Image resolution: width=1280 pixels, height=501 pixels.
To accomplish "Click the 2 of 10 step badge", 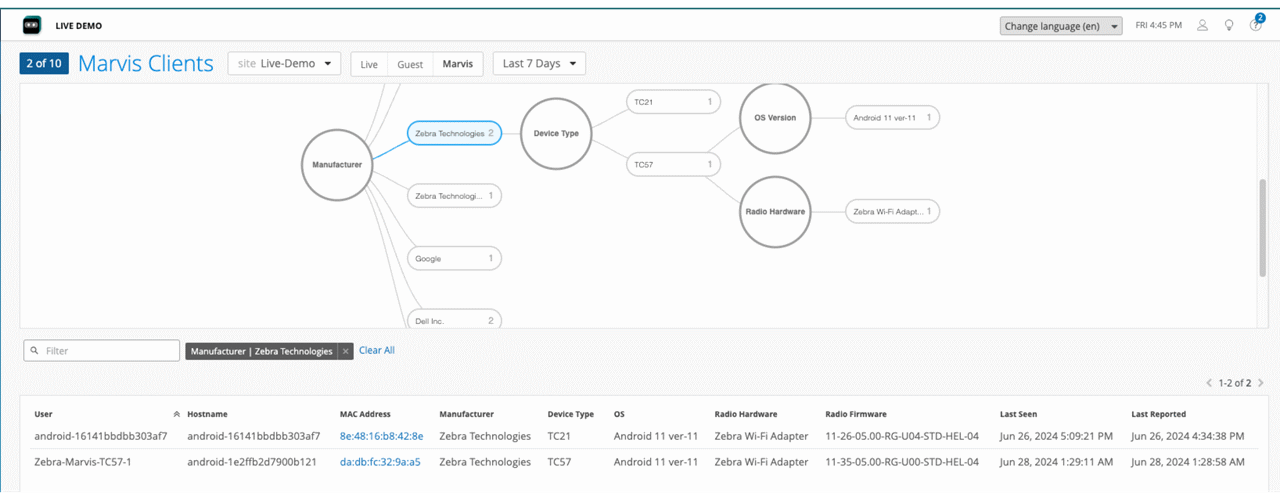I will [x=44, y=64].
